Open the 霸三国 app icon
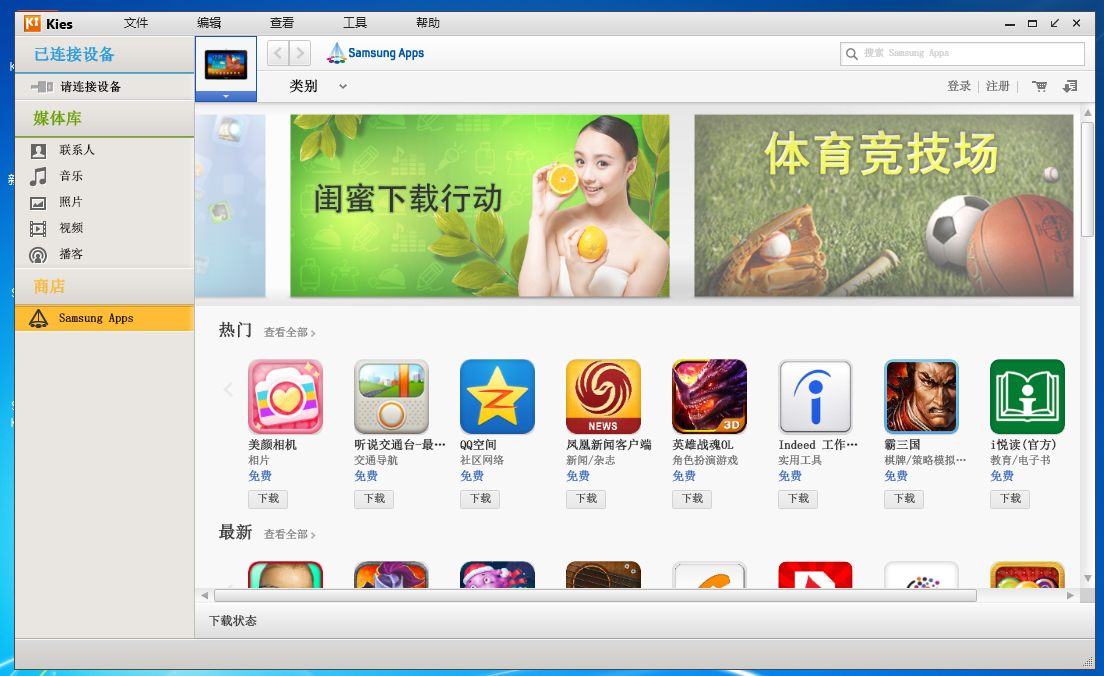The height and width of the screenshot is (676, 1104). tap(921, 396)
